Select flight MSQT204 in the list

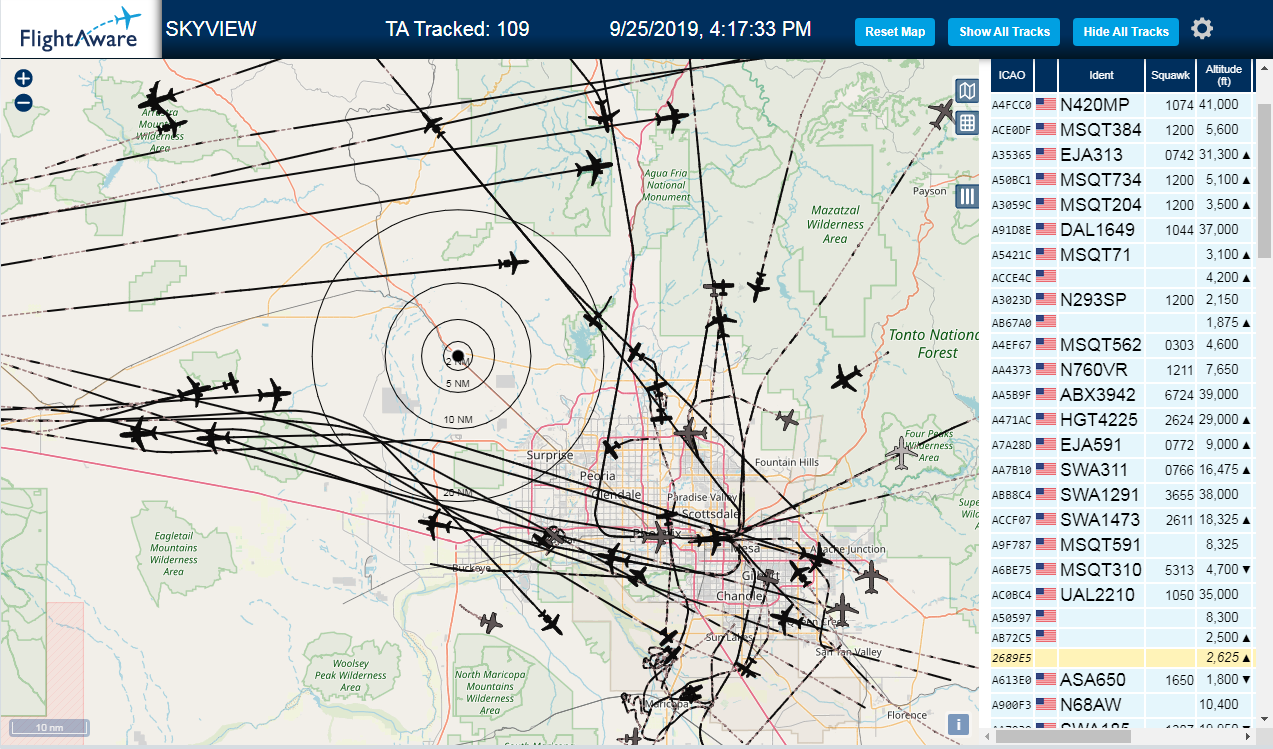click(1120, 204)
